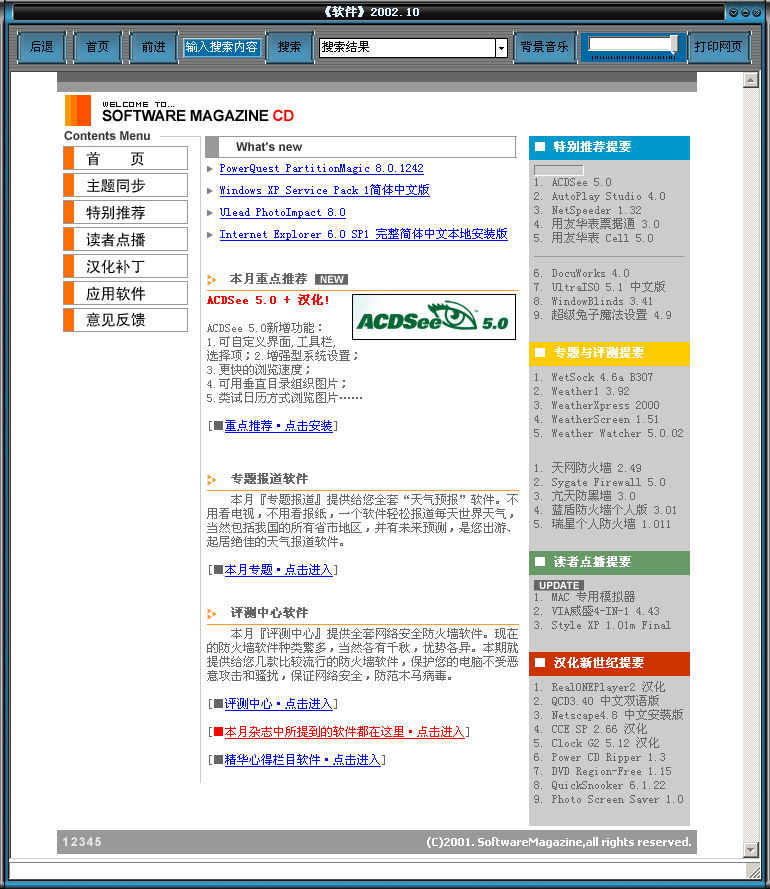
Task: Open 首 页 in Contents Menu
Action: [x=125, y=158]
